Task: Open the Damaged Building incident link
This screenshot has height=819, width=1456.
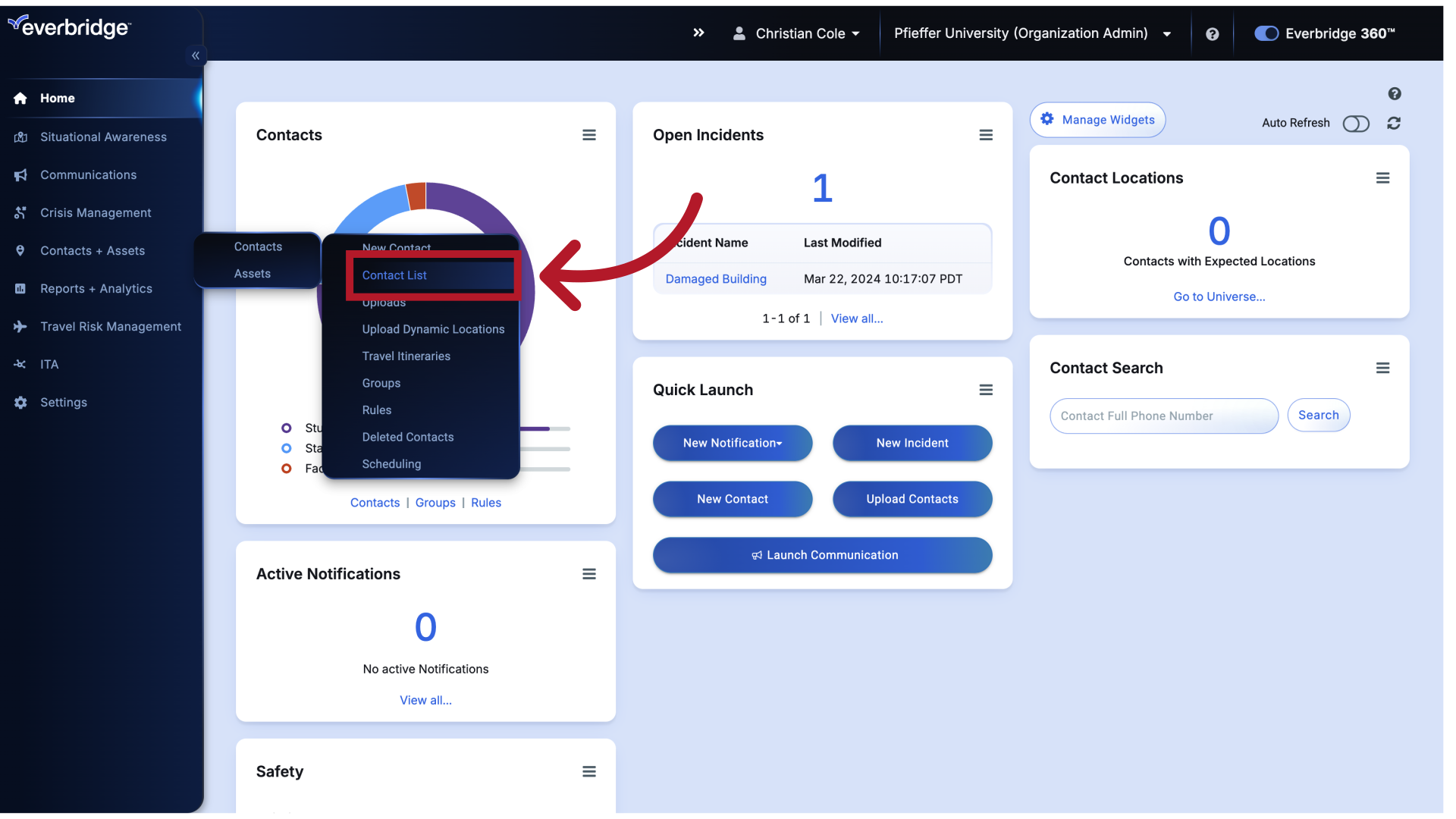Action: pyautogui.click(x=715, y=279)
